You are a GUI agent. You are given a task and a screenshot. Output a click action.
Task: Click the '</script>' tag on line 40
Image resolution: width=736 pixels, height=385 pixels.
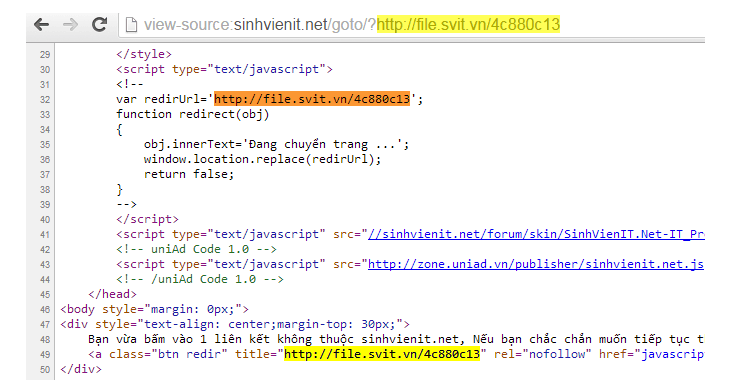tap(147, 219)
